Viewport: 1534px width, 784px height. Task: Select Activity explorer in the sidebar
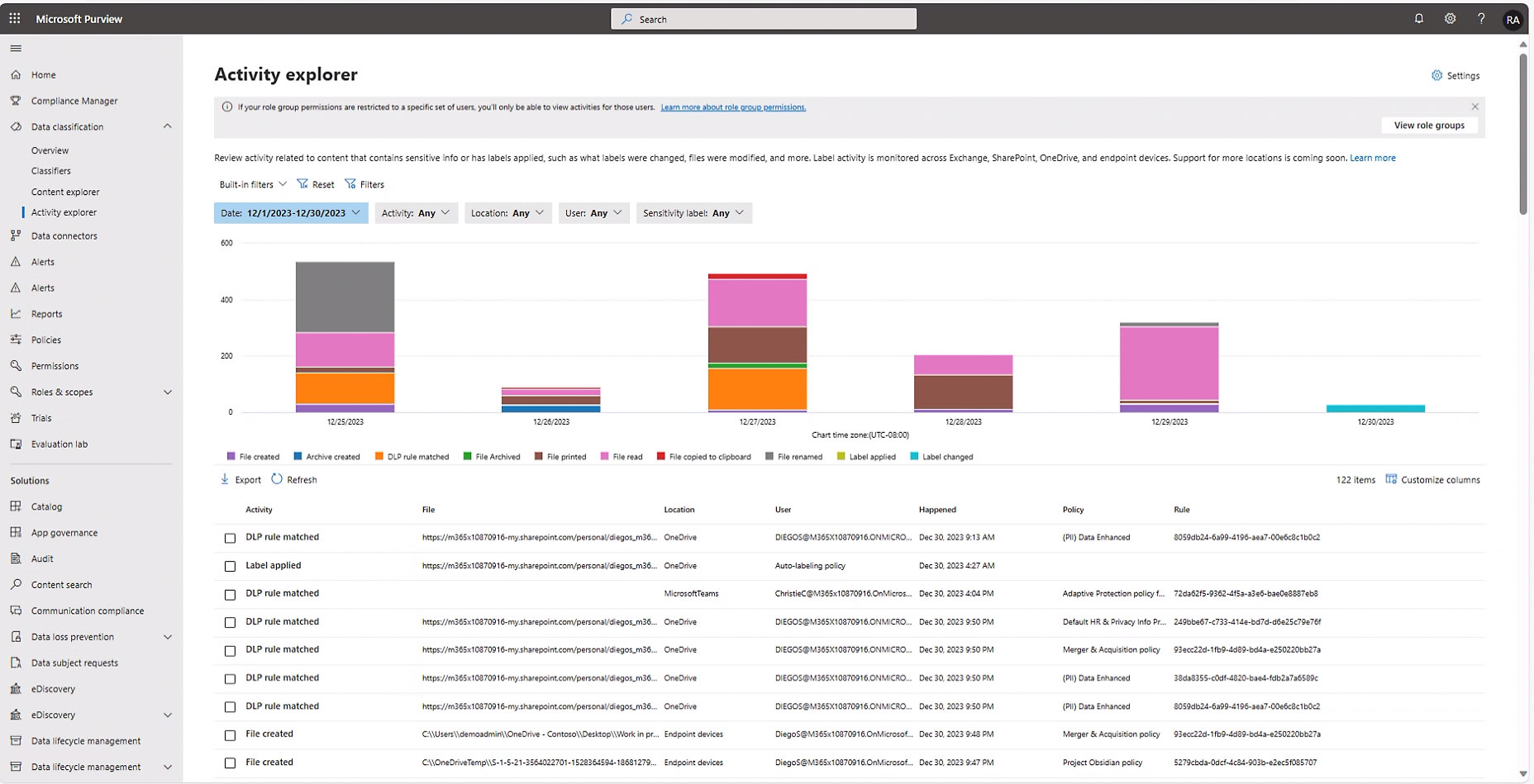pos(64,212)
